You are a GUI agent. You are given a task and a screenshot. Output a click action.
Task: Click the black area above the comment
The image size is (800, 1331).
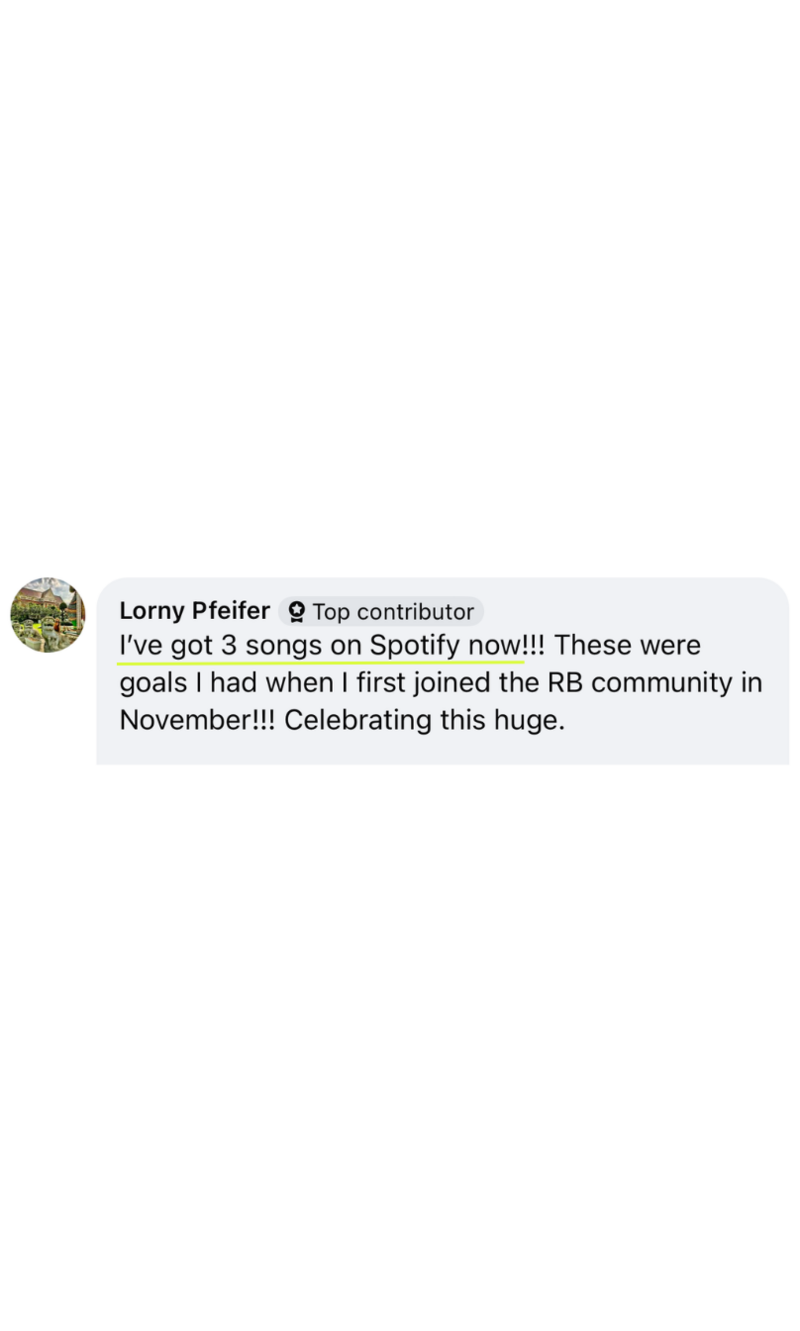click(x=400, y=280)
